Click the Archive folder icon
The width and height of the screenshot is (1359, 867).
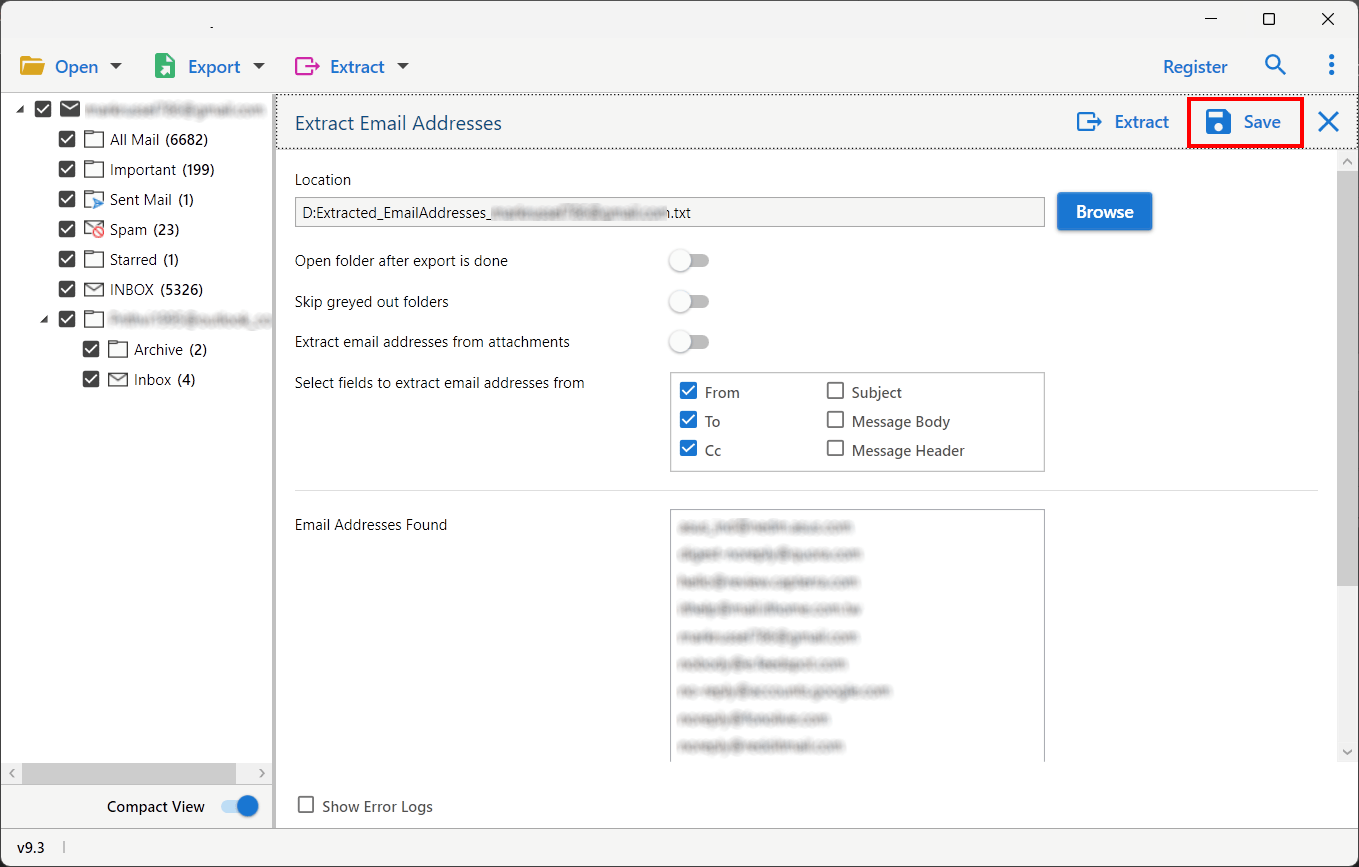coord(118,349)
